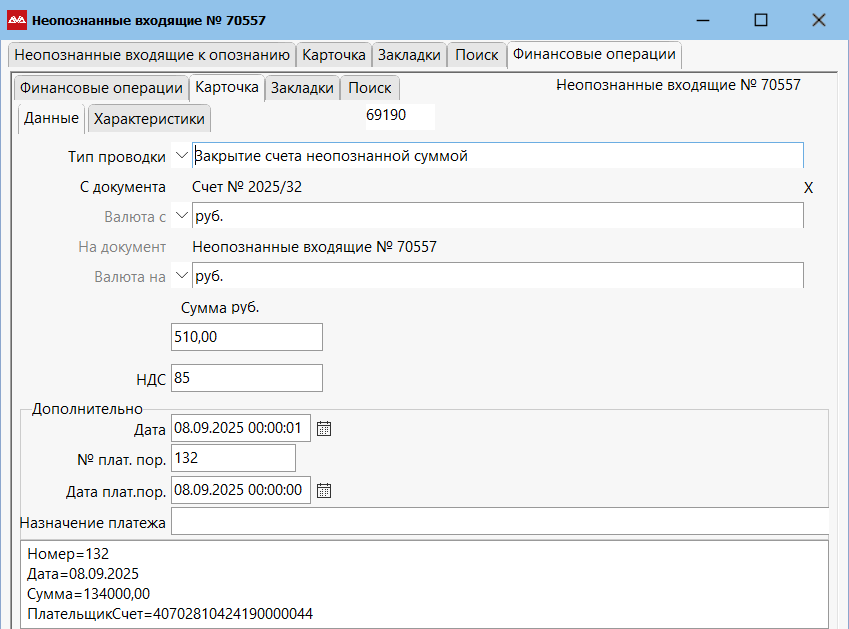Click the application logo in title bar
The height and width of the screenshot is (629, 849).
16,20
